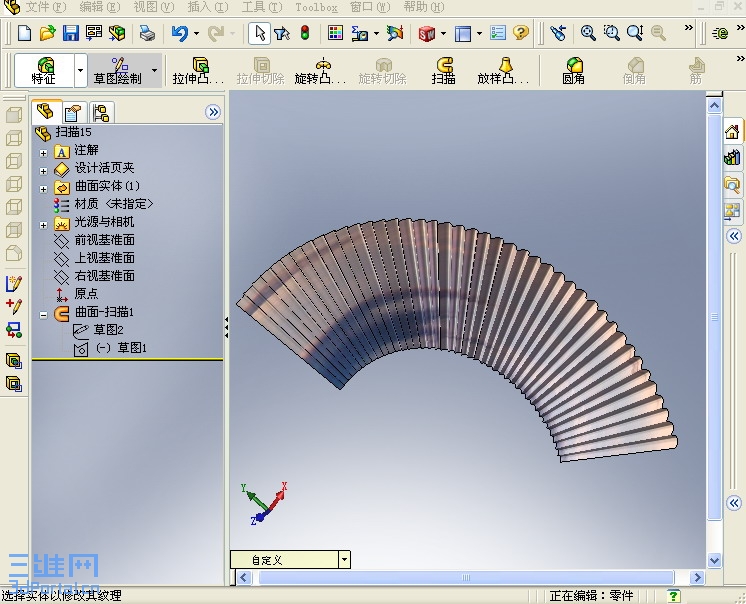Open the 窗口 menu
The image size is (746, 604).
coord(370,7)
